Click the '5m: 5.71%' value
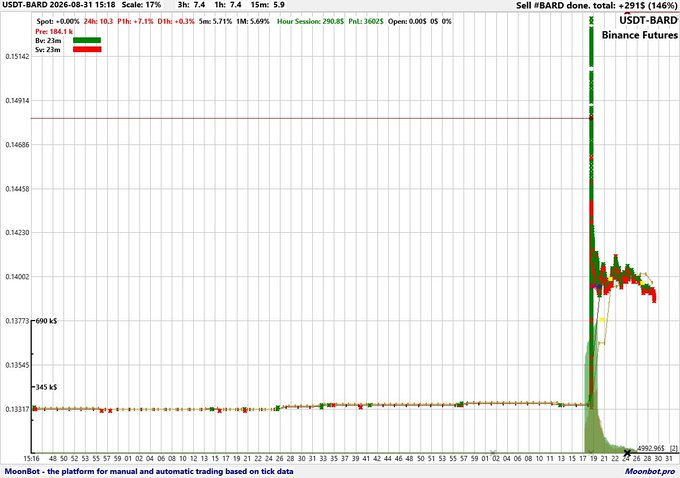Screen dimensions: 680x478 (x=215, y=21)
